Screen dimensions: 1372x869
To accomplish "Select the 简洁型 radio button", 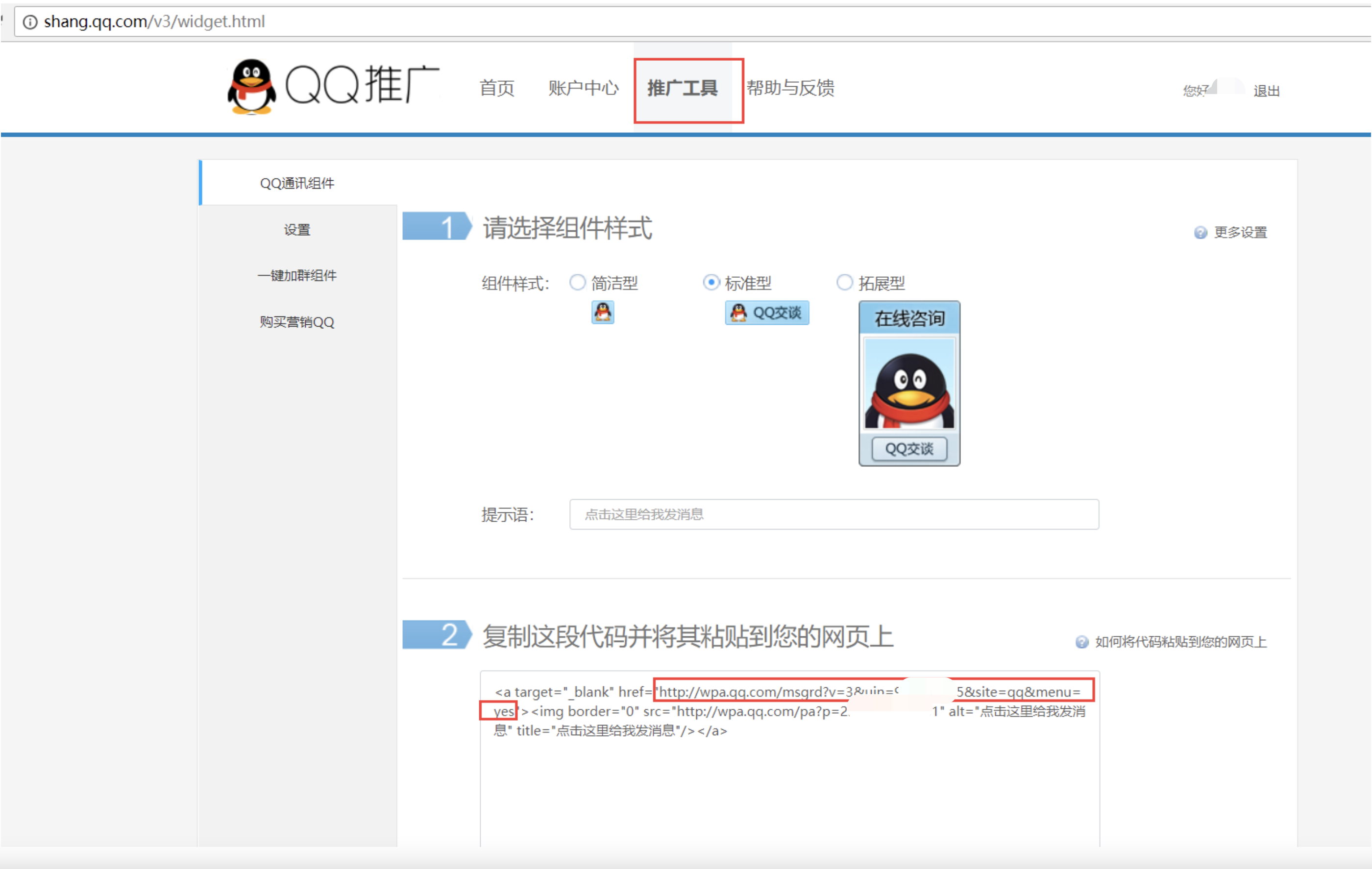I will pos(577,283).
